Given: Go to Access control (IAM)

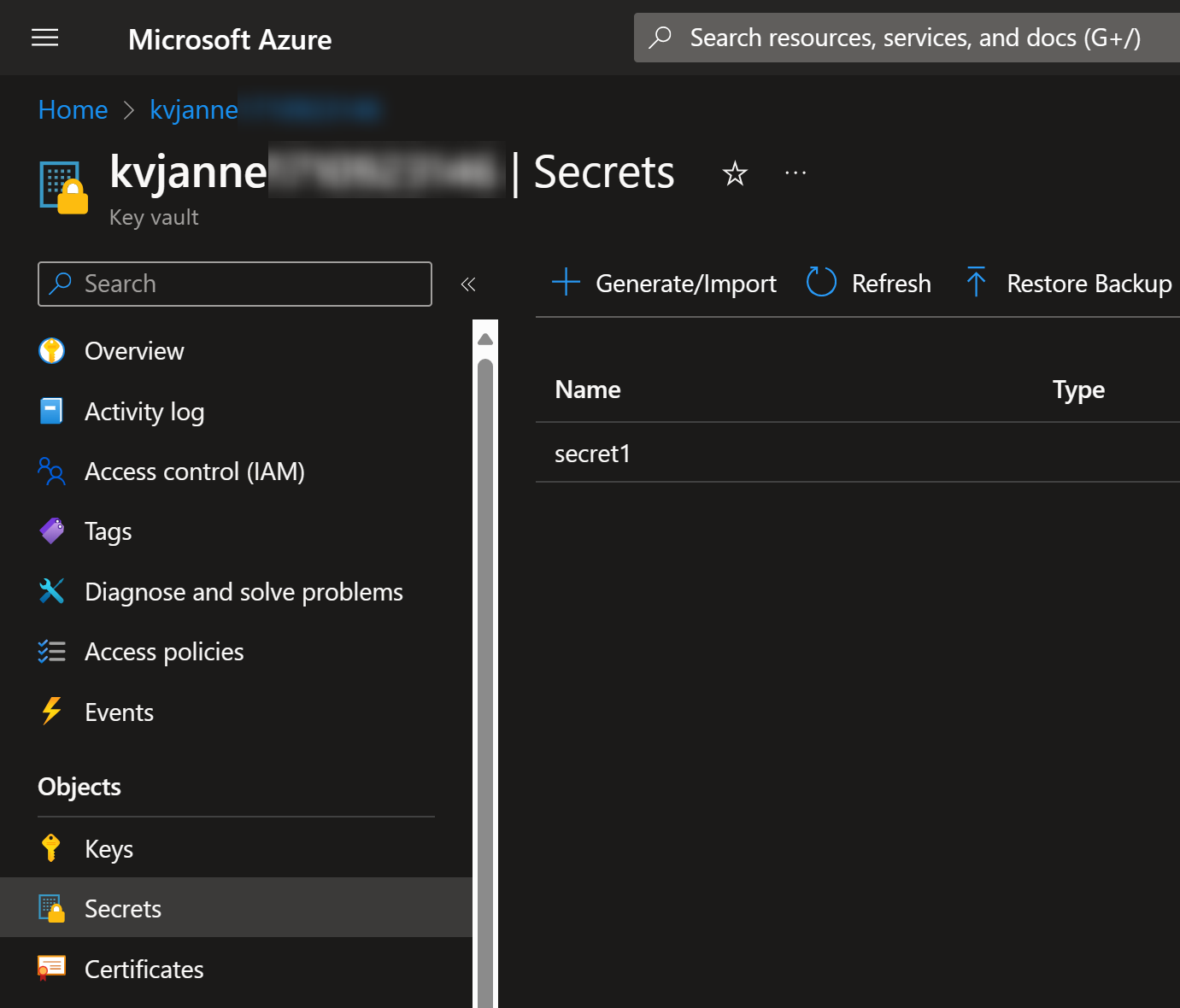Looking at the screenshot, I should [x=194, y=472].
